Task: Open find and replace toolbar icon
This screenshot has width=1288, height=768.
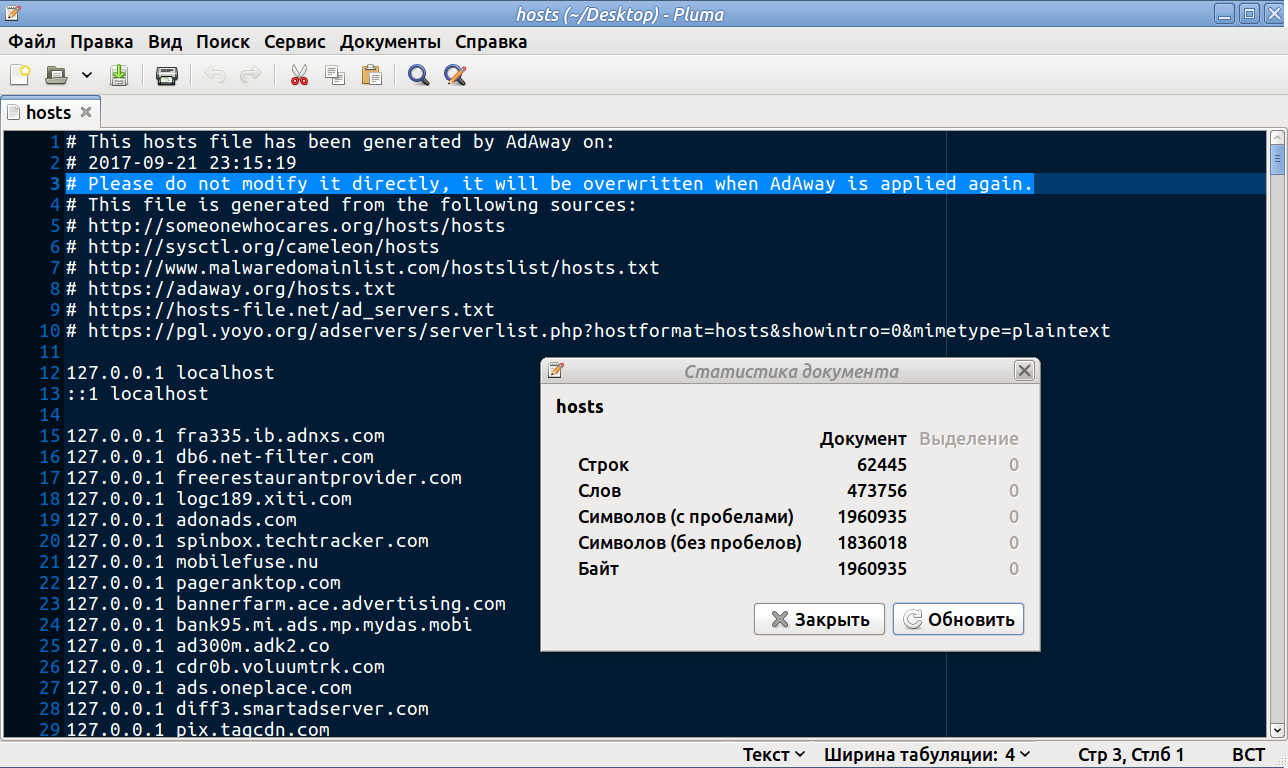Action: coord(455,75)
